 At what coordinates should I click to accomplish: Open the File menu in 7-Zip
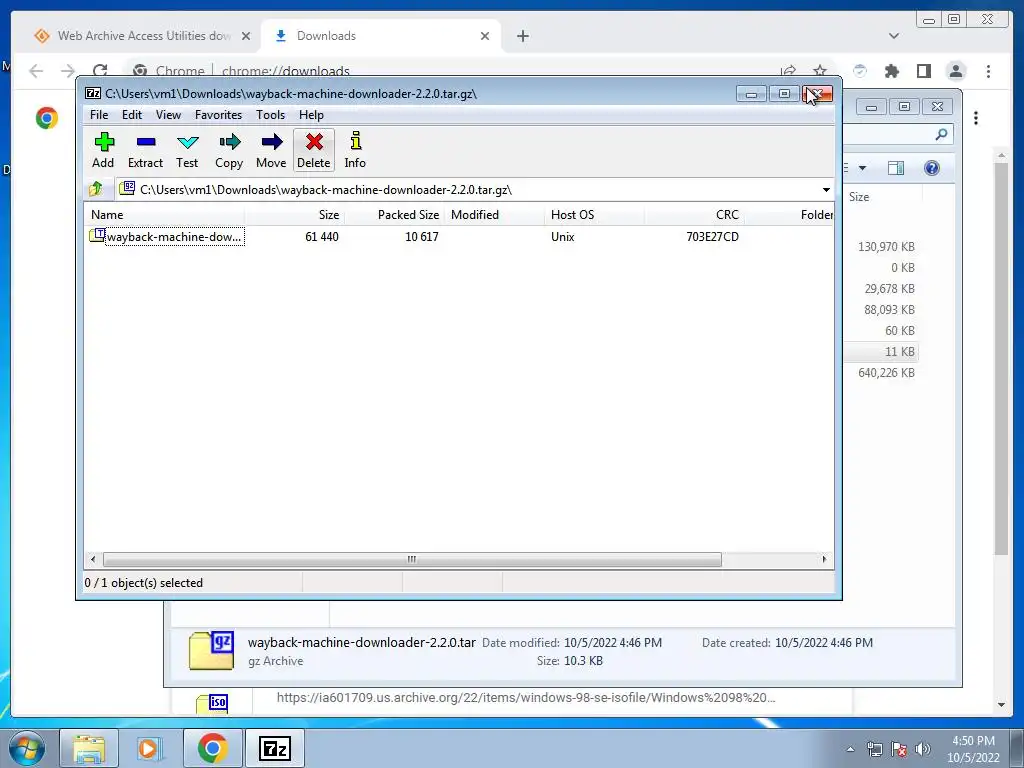99,115
